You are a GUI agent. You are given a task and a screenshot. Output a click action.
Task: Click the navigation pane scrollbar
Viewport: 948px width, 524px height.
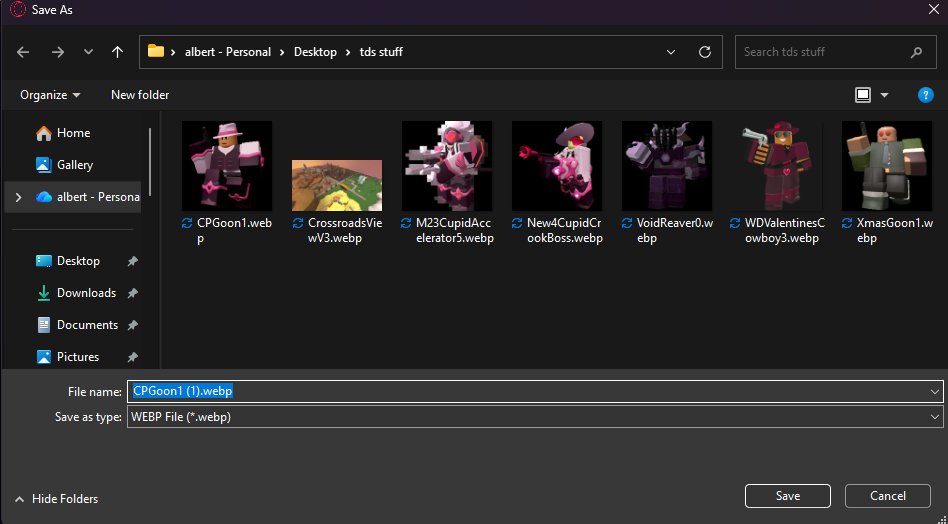149,161
